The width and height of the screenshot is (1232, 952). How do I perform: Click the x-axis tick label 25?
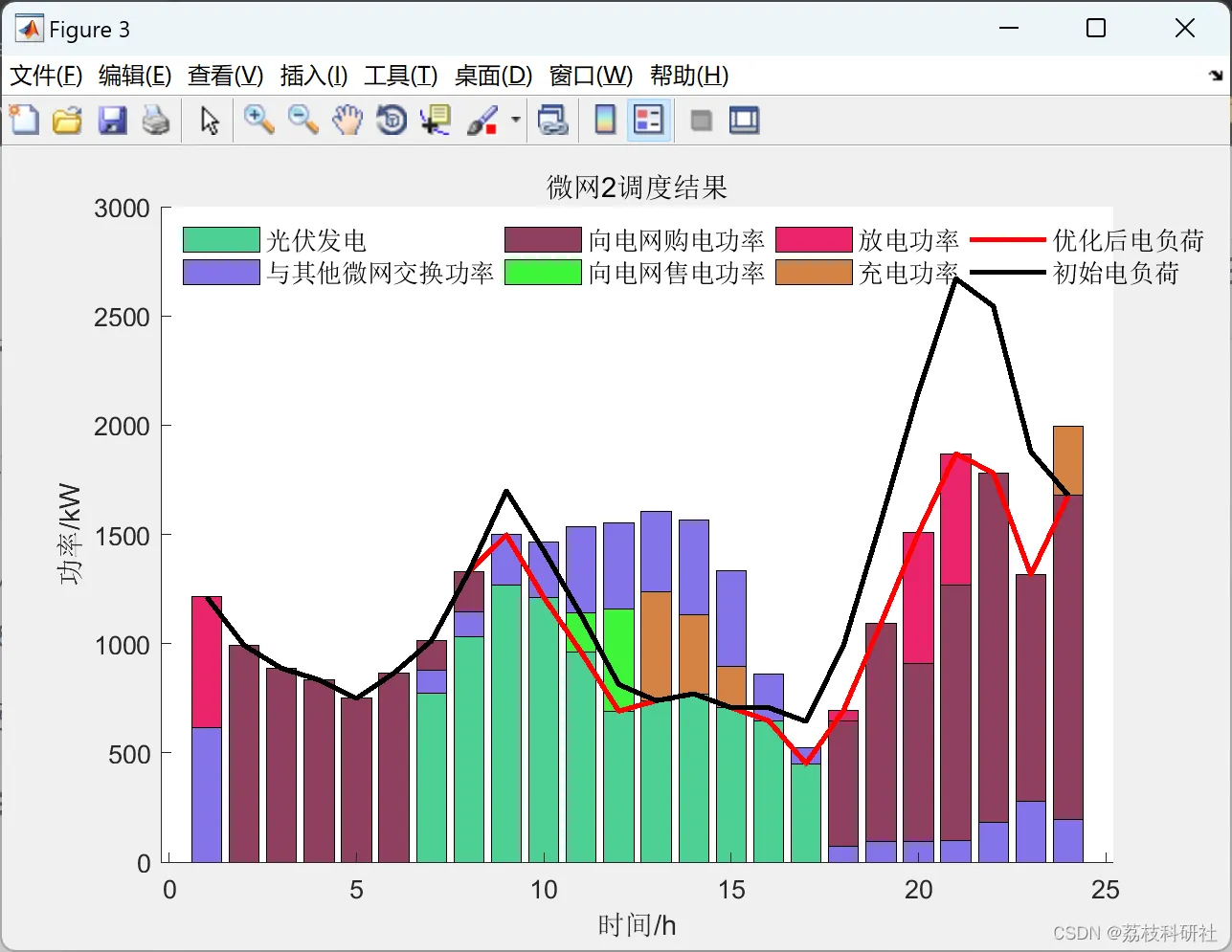coord(1105,890)
